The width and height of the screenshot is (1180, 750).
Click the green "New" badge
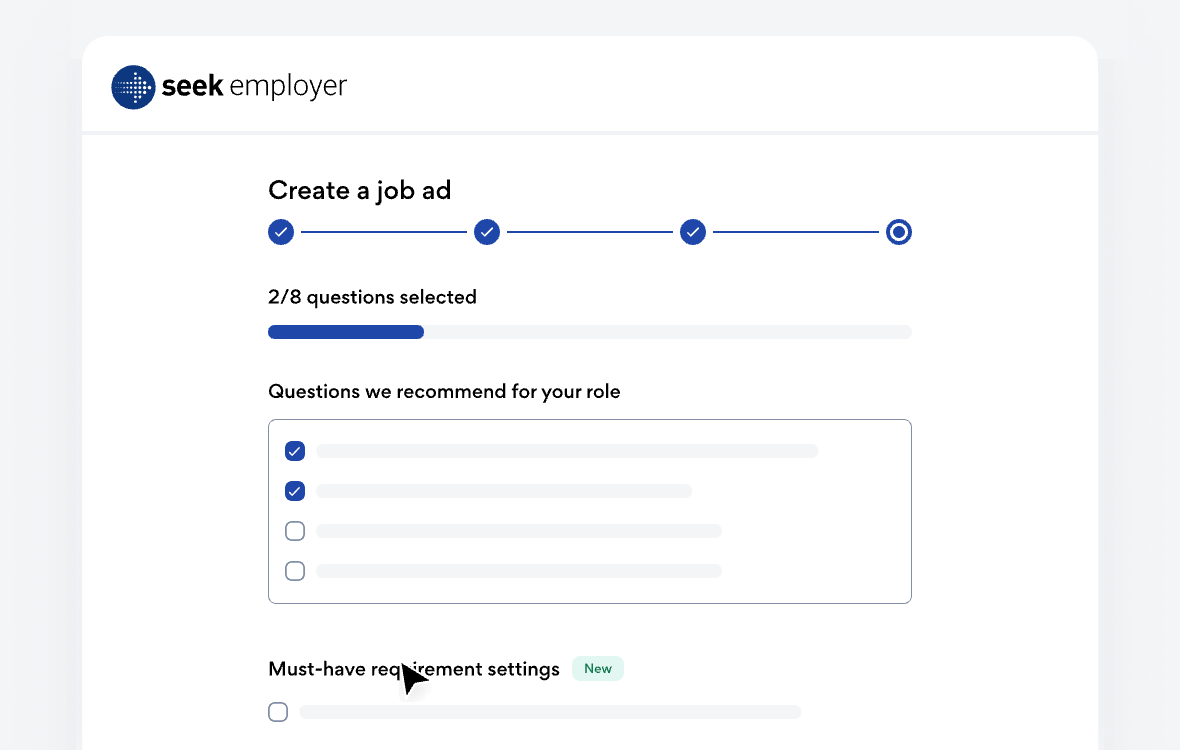click(598, 669)
